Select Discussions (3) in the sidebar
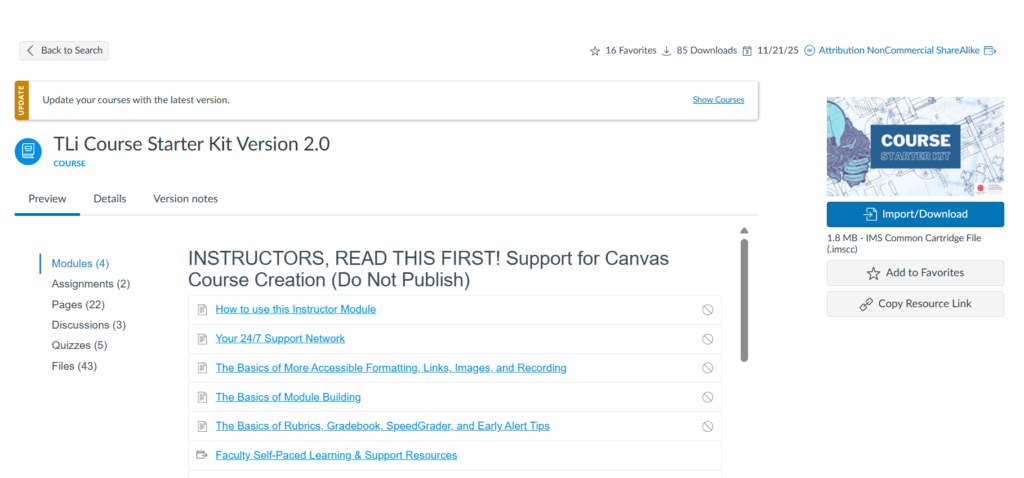This screenshot has height=478, width=1024. [89, 325]
